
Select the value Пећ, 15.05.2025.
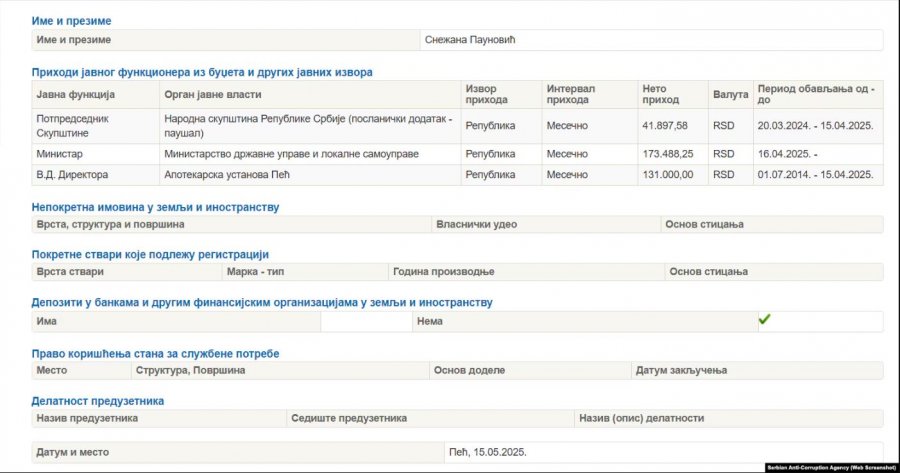488,452
